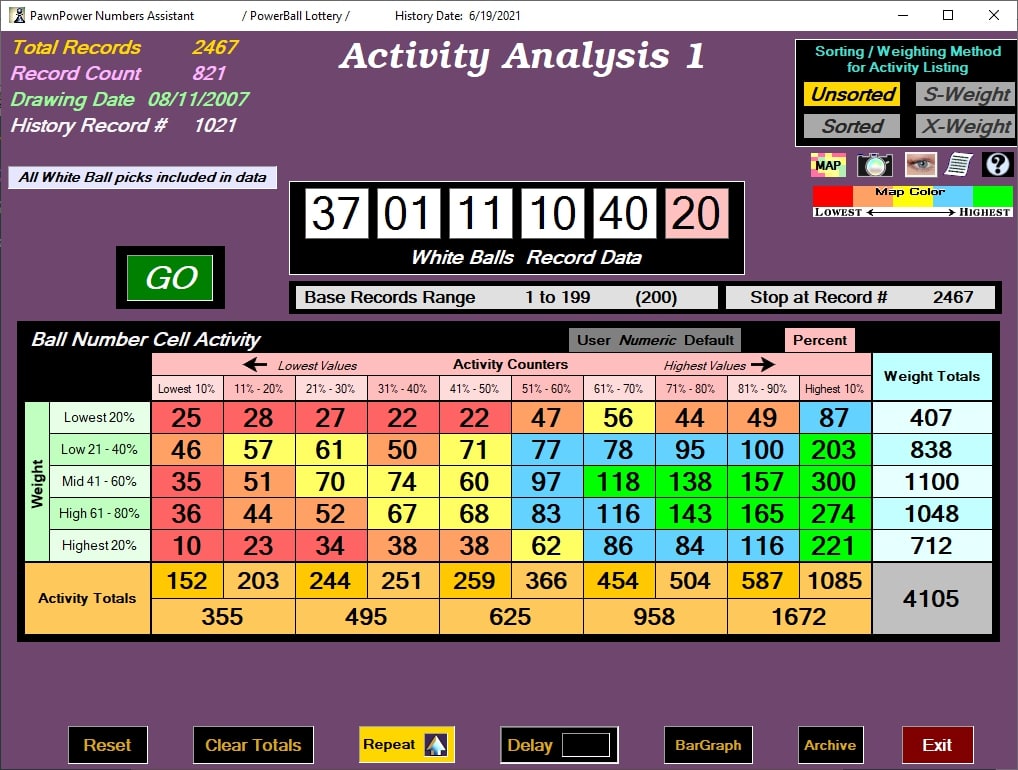Select the eye view icon

point(919,164)
